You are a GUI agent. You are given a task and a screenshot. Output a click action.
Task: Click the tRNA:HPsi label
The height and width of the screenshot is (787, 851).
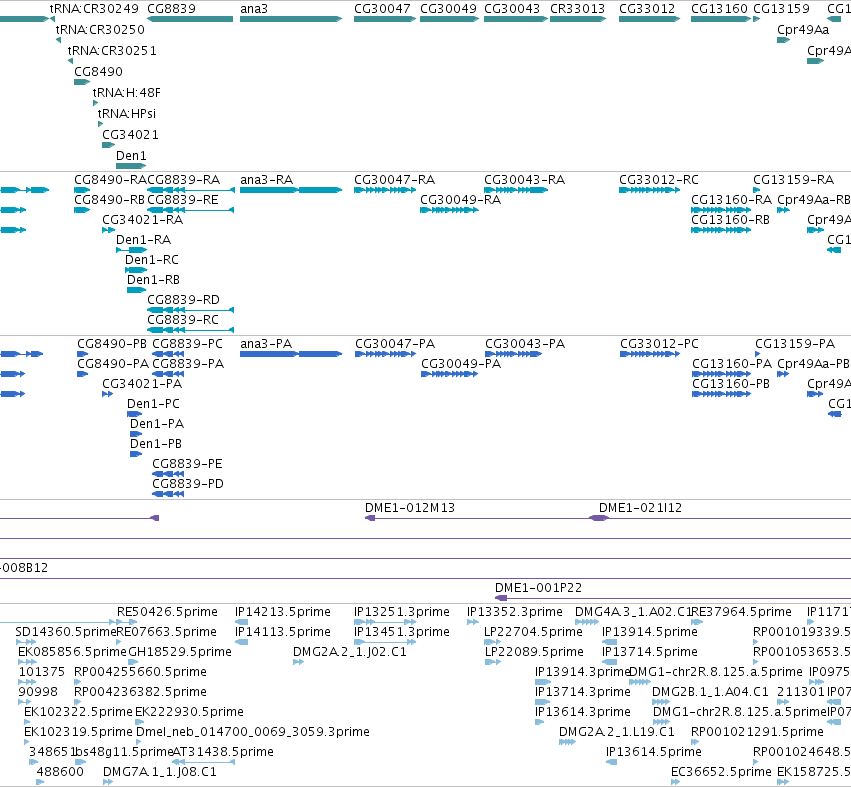(126, 113)
